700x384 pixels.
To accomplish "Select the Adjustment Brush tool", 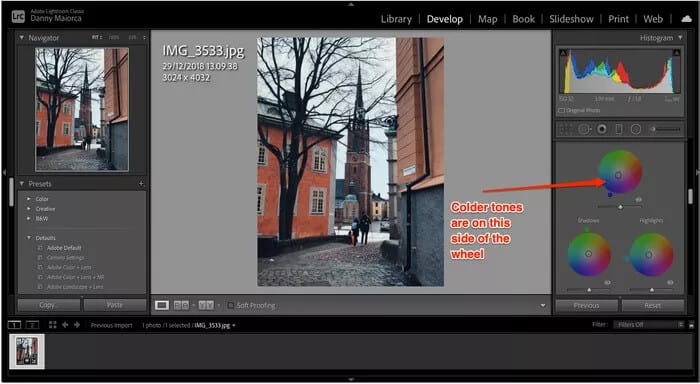I will coord(666,129).
